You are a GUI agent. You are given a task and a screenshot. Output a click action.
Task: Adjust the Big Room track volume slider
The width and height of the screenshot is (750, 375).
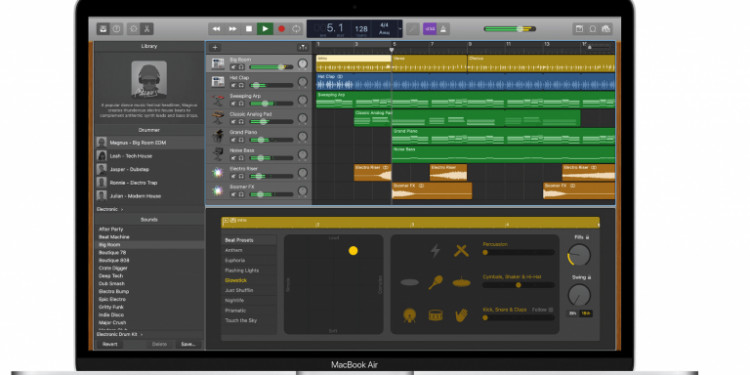tap(271, 67)
